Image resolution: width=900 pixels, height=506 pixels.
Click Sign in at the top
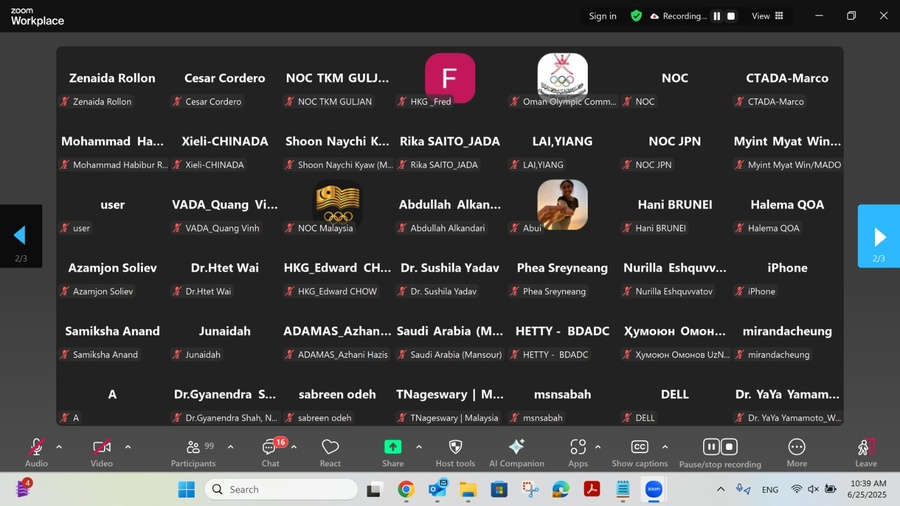click(602, 16)
